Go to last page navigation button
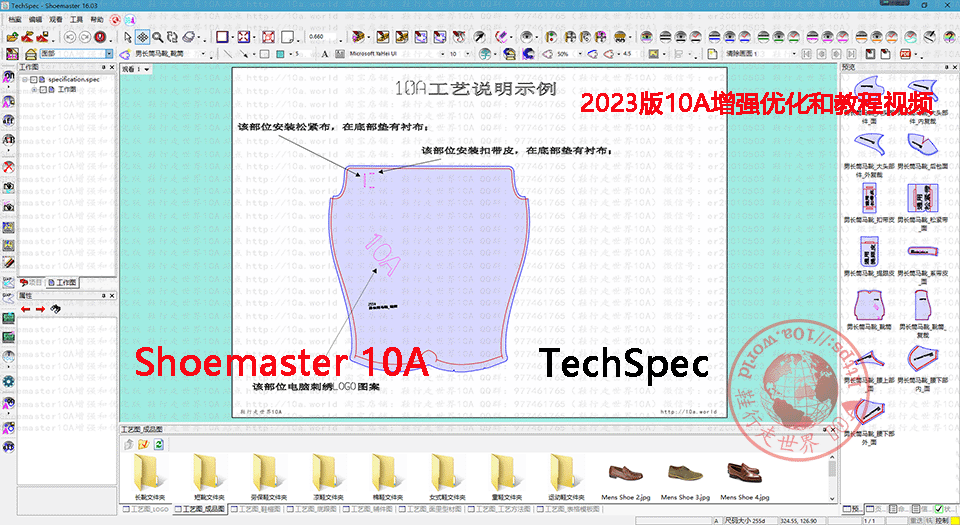The width and height of the screenshot is (960, 525). coord(852,54)
